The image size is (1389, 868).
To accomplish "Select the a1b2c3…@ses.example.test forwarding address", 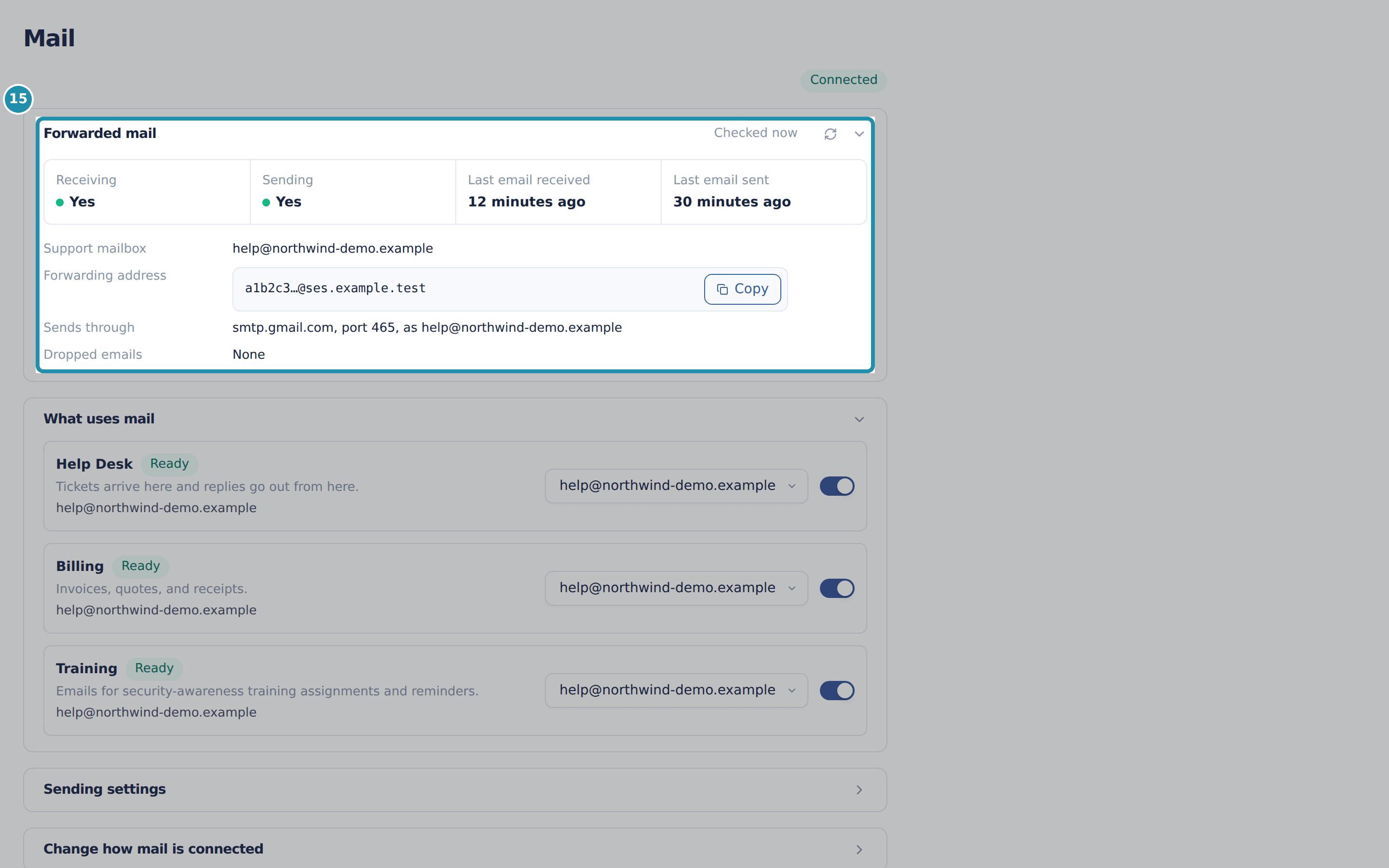I will coord(335,288).
